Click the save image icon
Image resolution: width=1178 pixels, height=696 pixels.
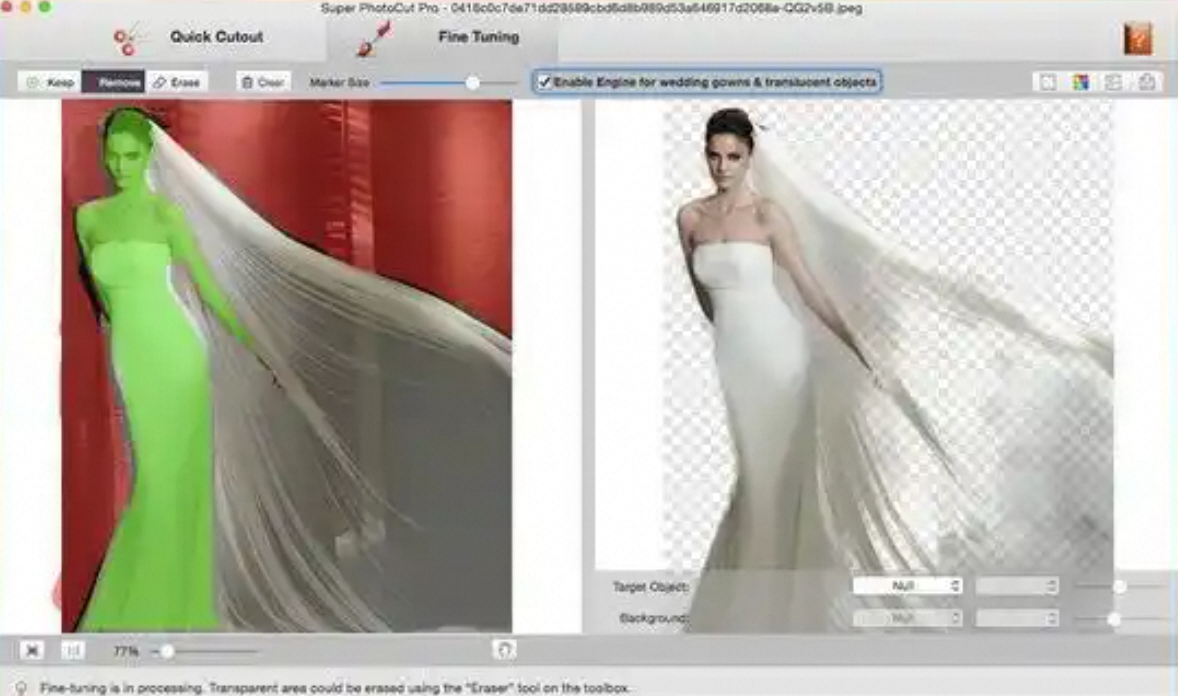[x=1113, y=82]
